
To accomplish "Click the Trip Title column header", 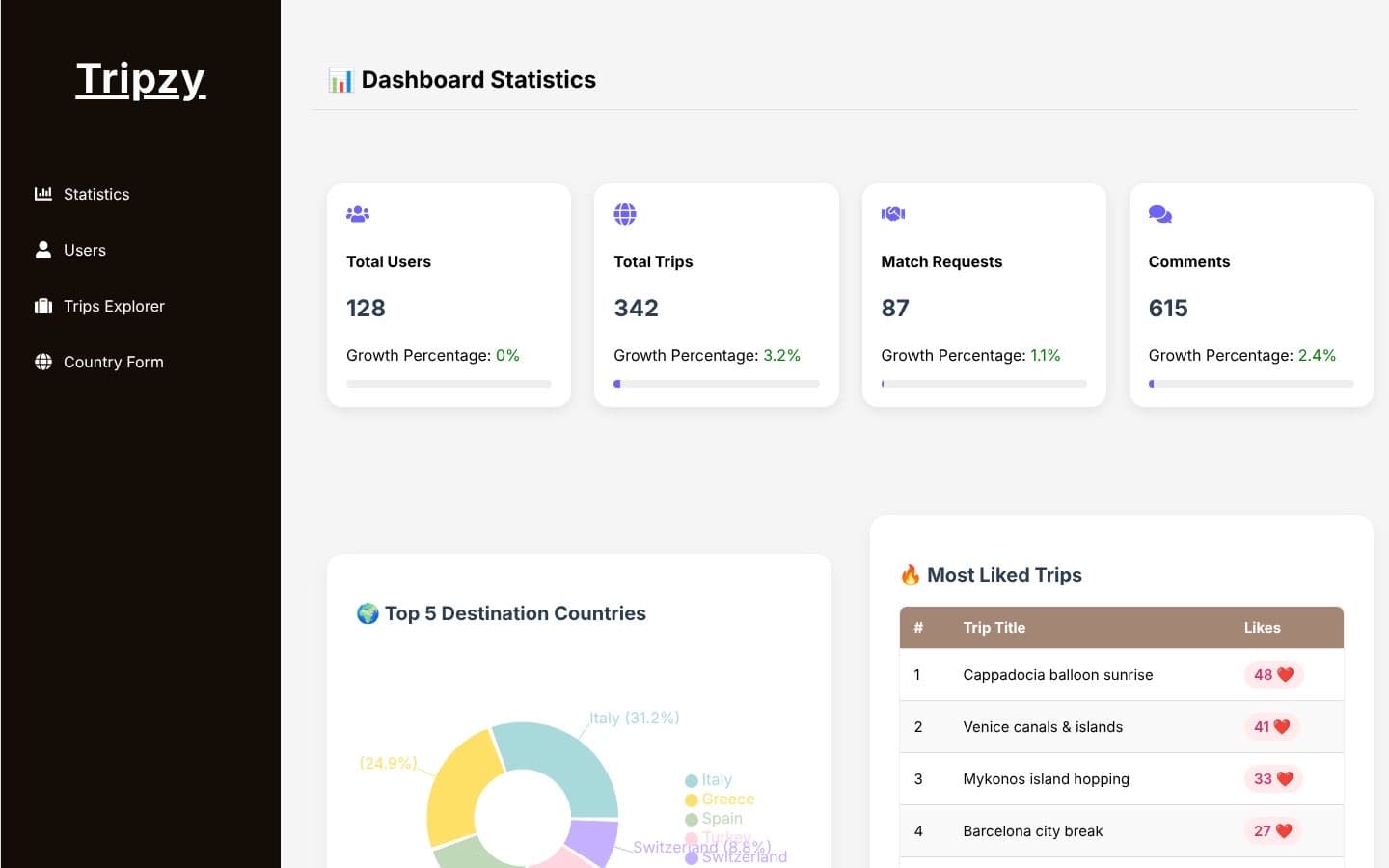I will (994, 628).
